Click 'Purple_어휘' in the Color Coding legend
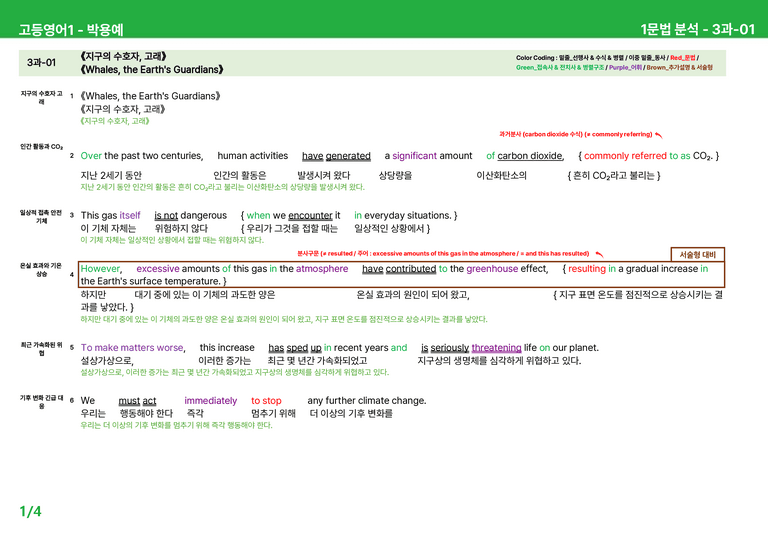This screenshot has width=768, height=543. [x=625, y=68]
